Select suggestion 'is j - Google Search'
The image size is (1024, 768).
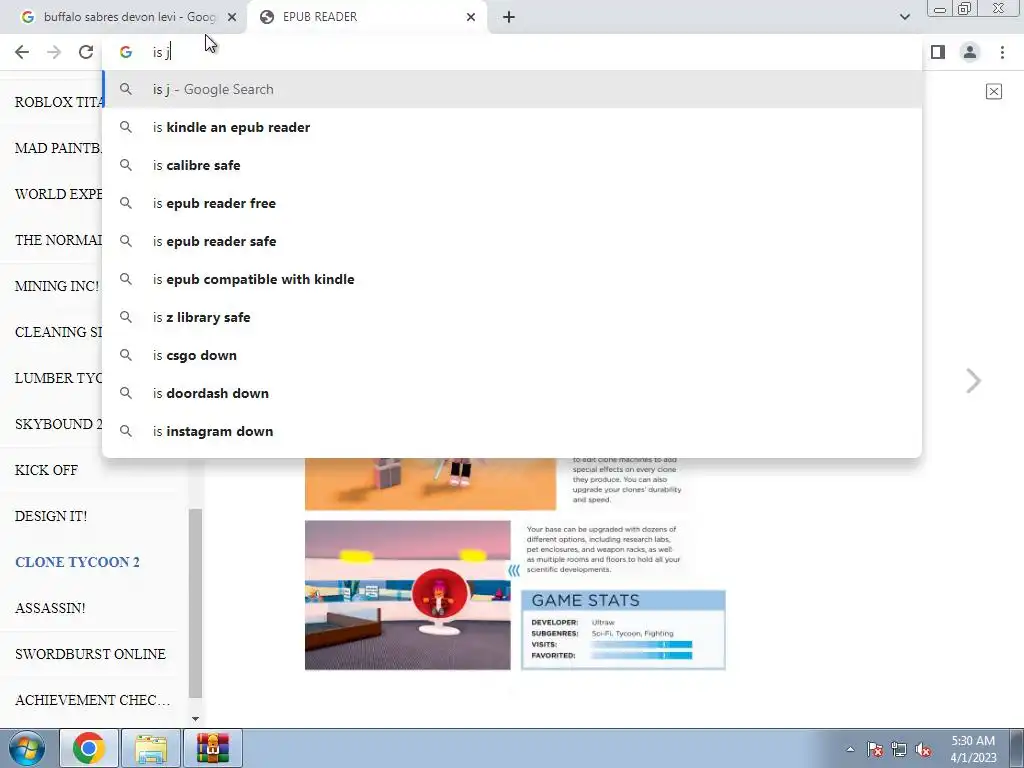pyautogui.click(x=512, y=89)
